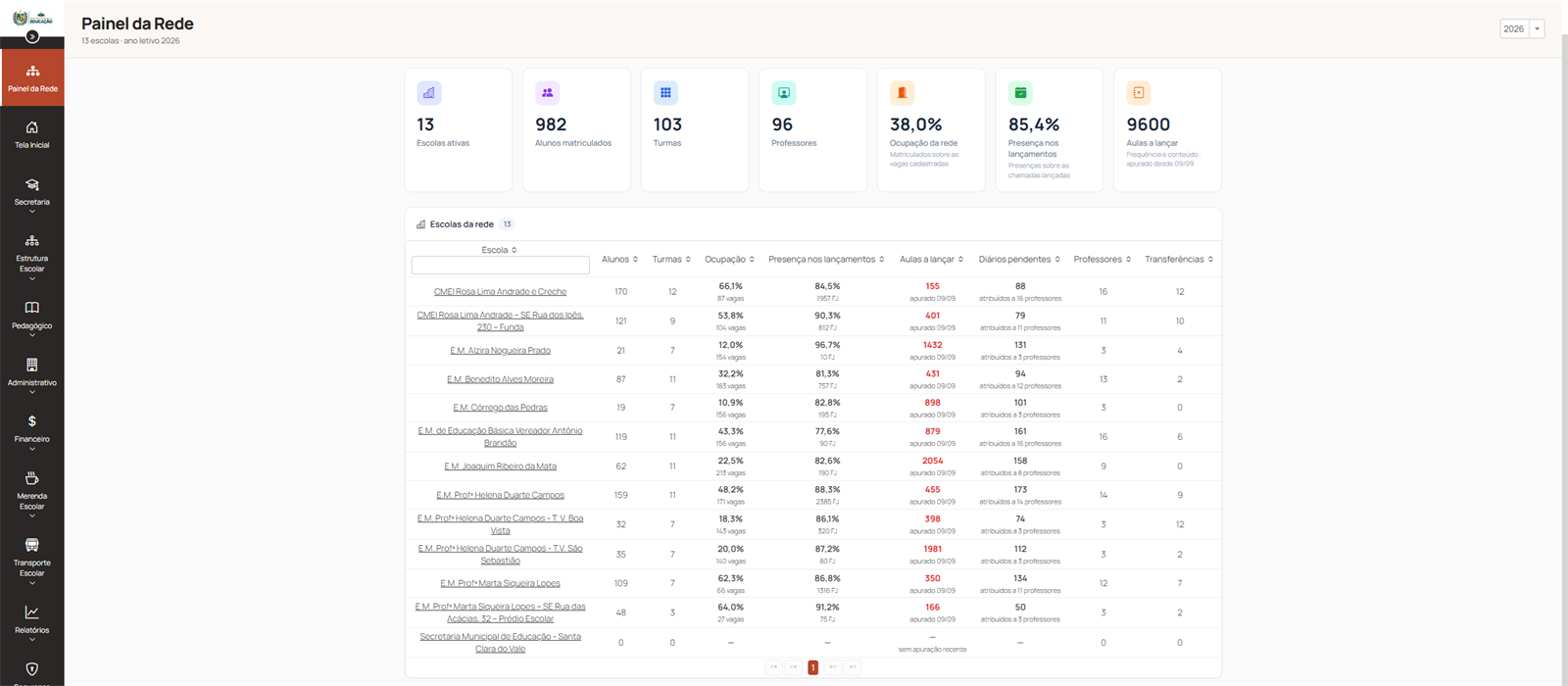Sort table by Alunos column
Viewport: 1568px width, 686px height.
click(x=620, y=260)
